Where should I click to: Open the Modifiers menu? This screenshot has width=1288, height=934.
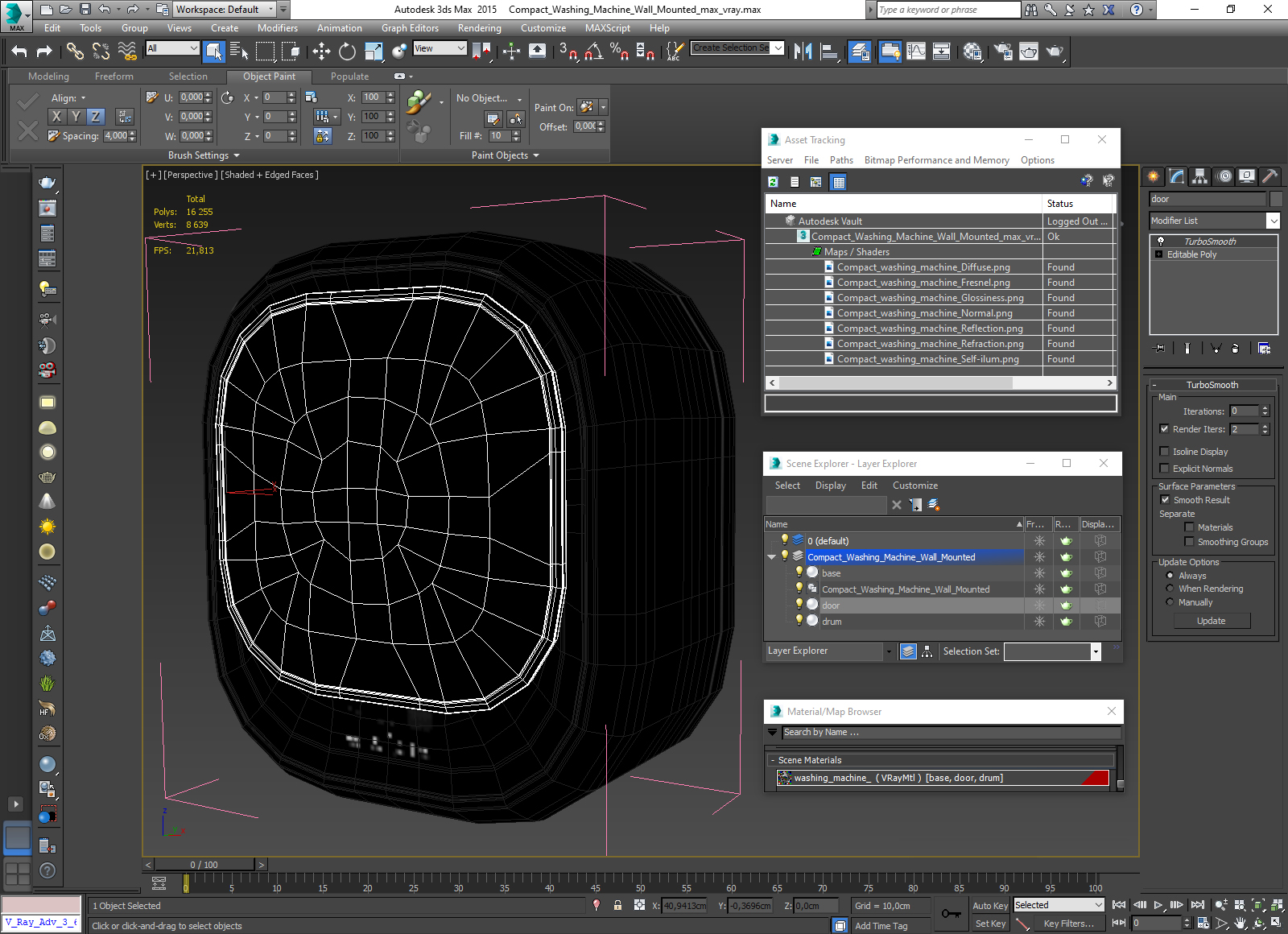point(277,28)
